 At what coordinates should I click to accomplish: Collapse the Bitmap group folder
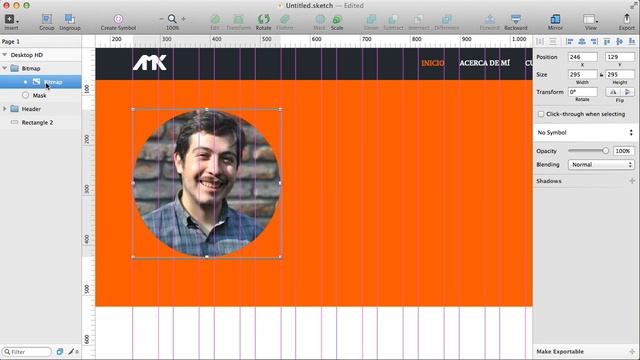coord(4,69)
